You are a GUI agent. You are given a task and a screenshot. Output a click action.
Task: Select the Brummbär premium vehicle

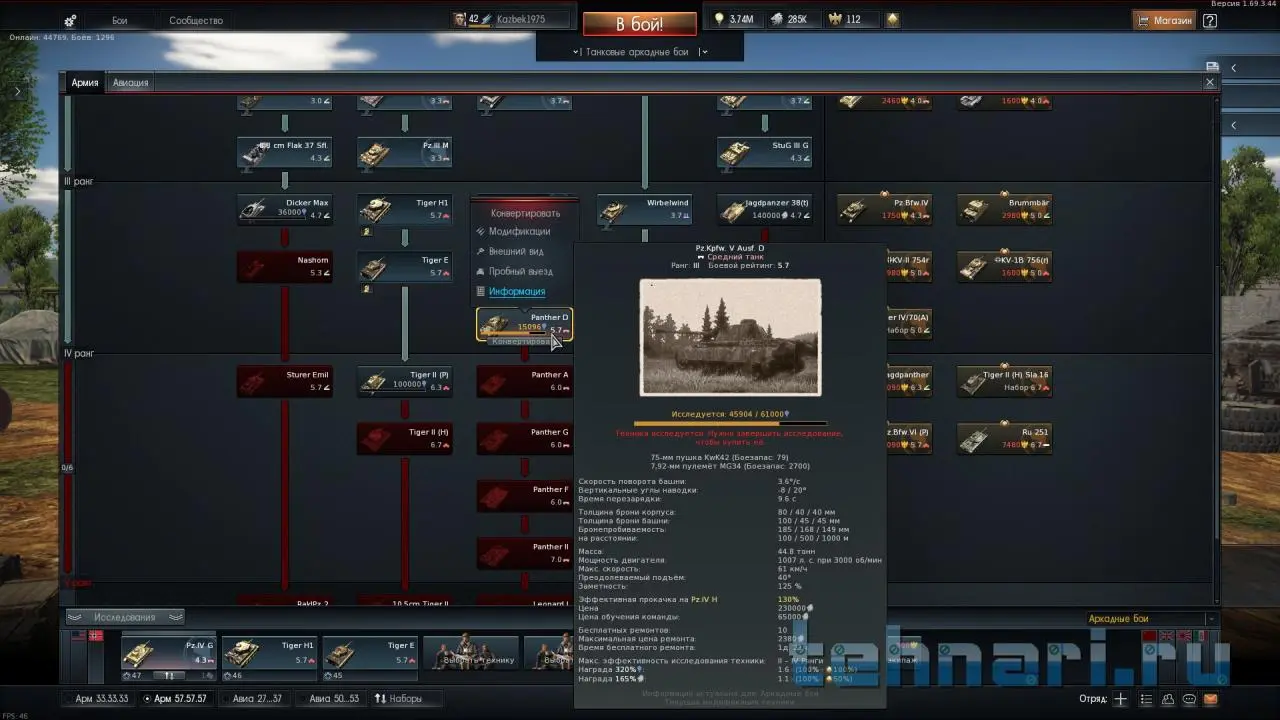pos(1004,210)
